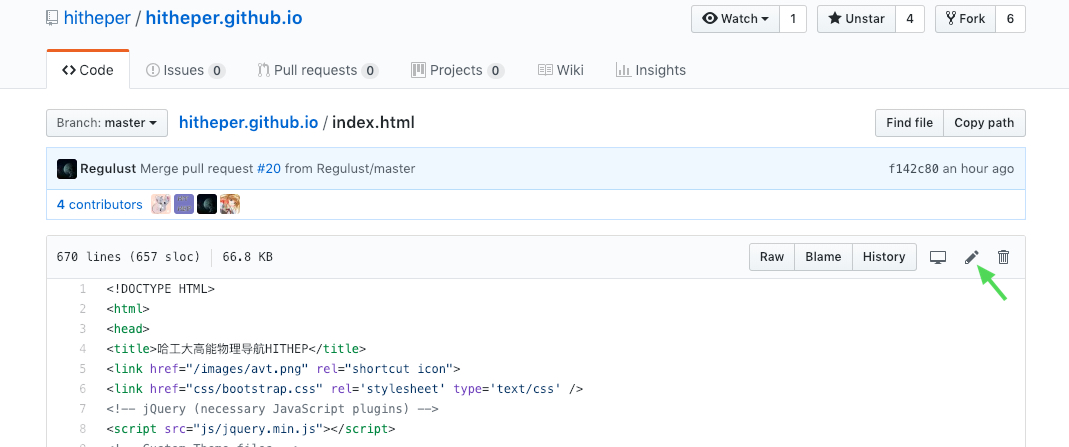Click fourth contributor avatar, anime girl

pyautogui.click(x=230, y=204)
